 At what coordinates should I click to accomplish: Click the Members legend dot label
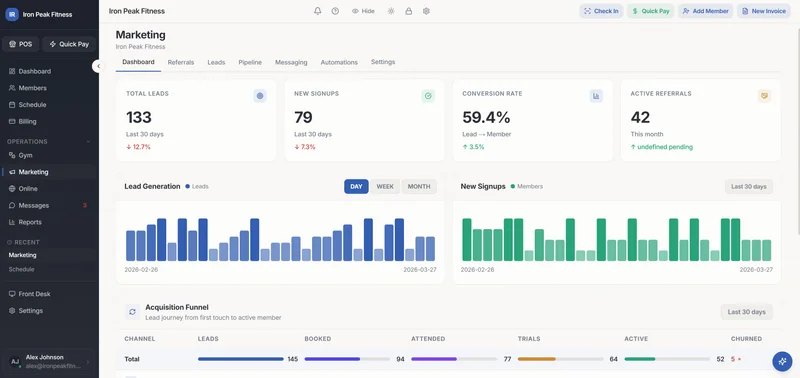click(x=527, y=187)
